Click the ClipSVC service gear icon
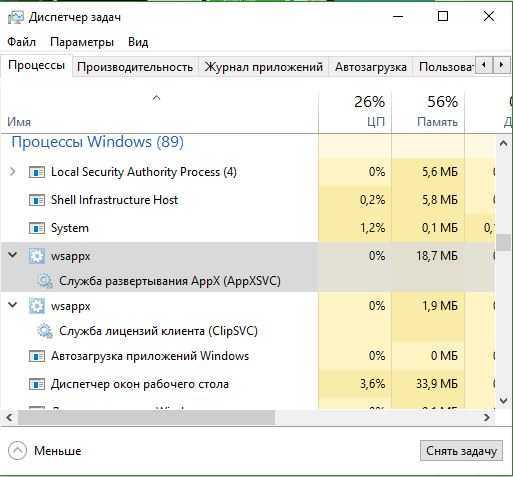The image size is (513, 477). 45,331
